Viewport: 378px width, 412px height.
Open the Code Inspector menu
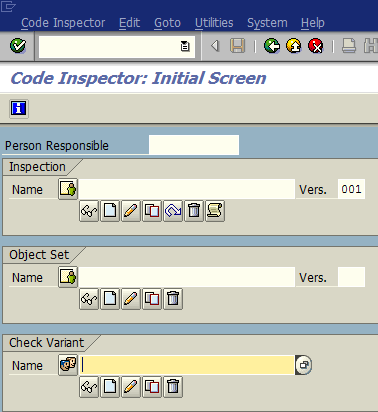pos(63,23)
